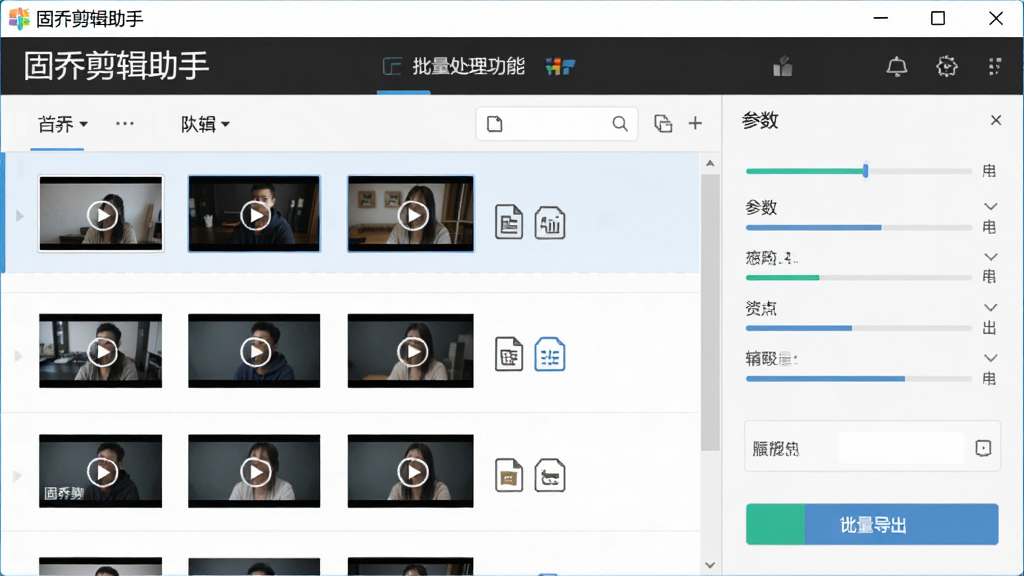Screen dimensions: 1024x576
Task: Click the vertical scrollbar thumb
Action: coord(710,312)
